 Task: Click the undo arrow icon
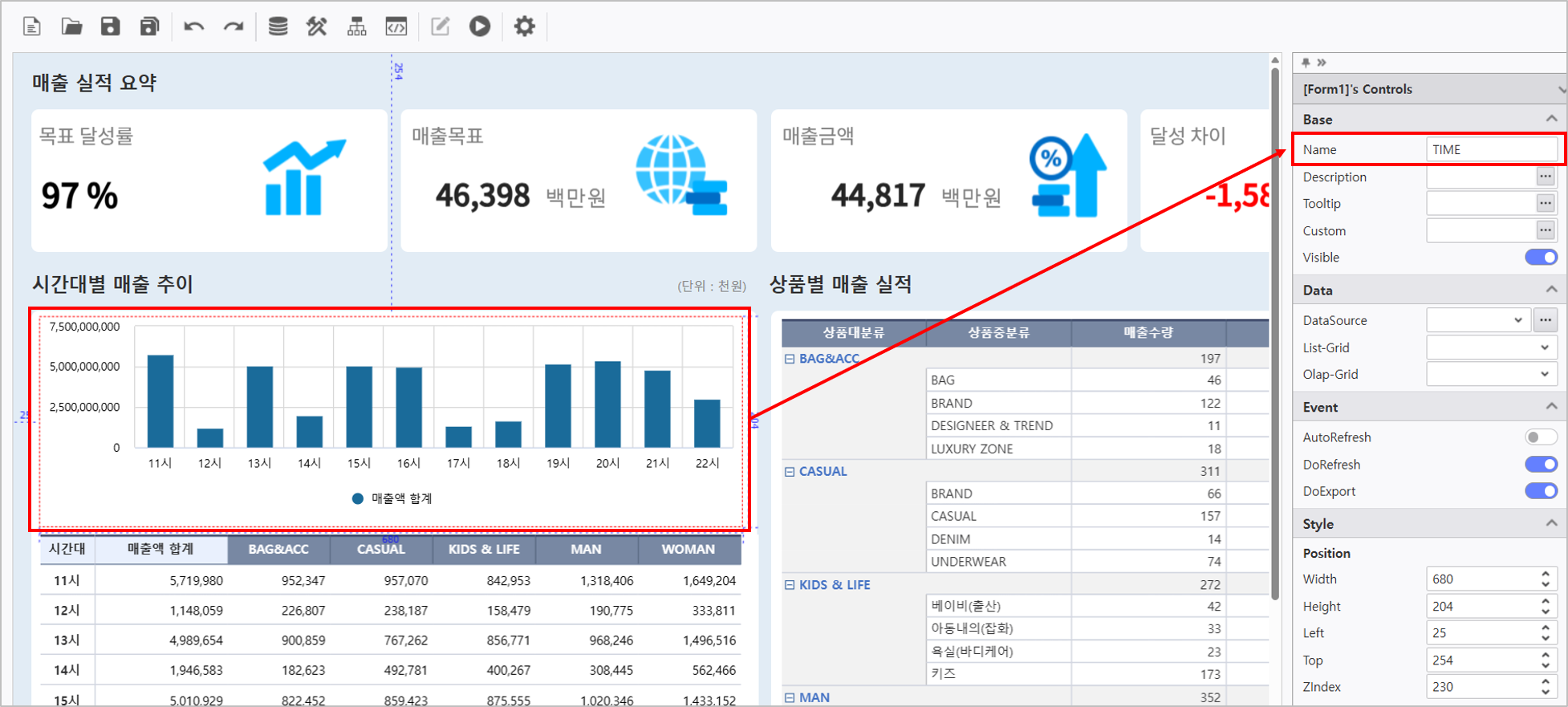tap(193, 26)
